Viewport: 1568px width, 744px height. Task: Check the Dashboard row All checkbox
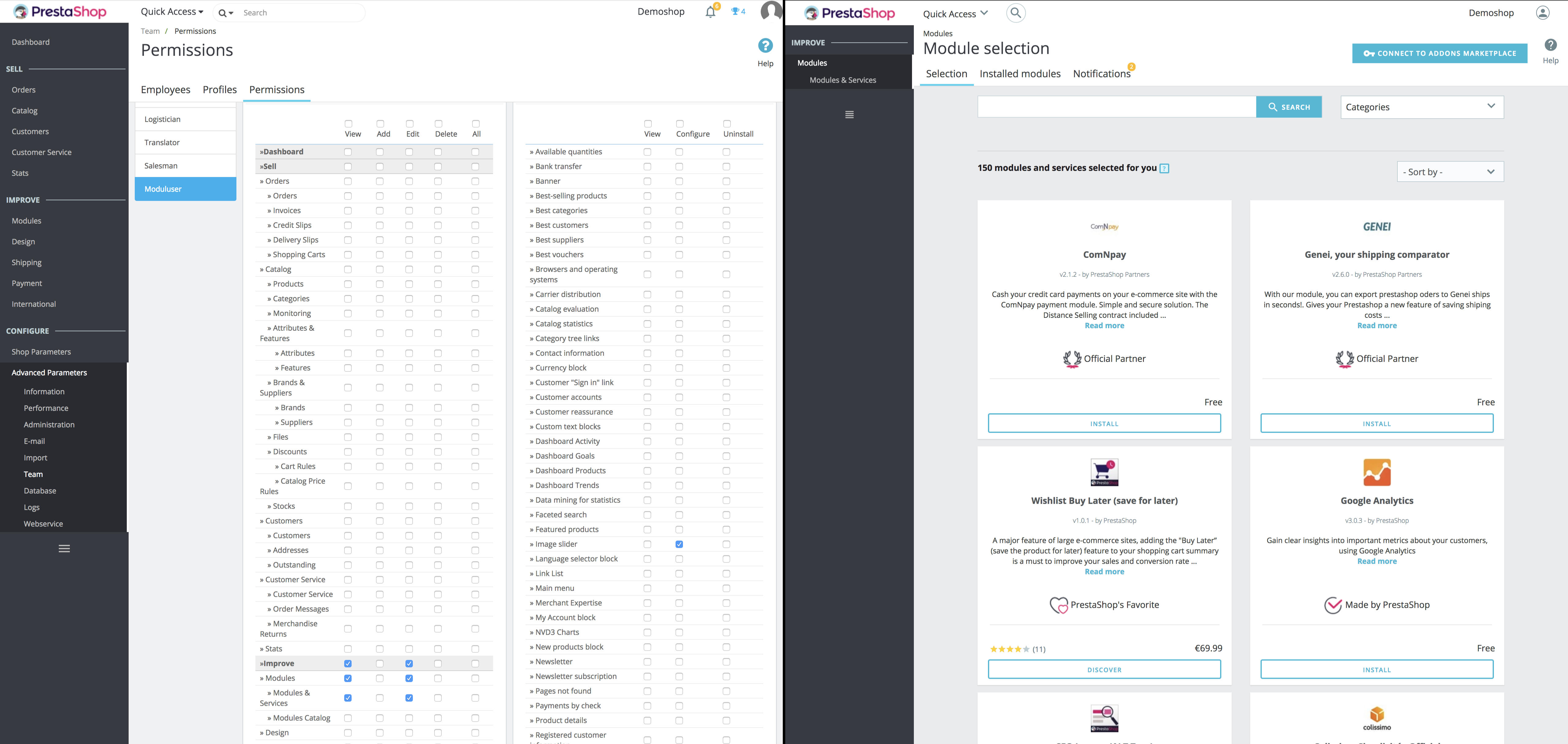point(475,152)
